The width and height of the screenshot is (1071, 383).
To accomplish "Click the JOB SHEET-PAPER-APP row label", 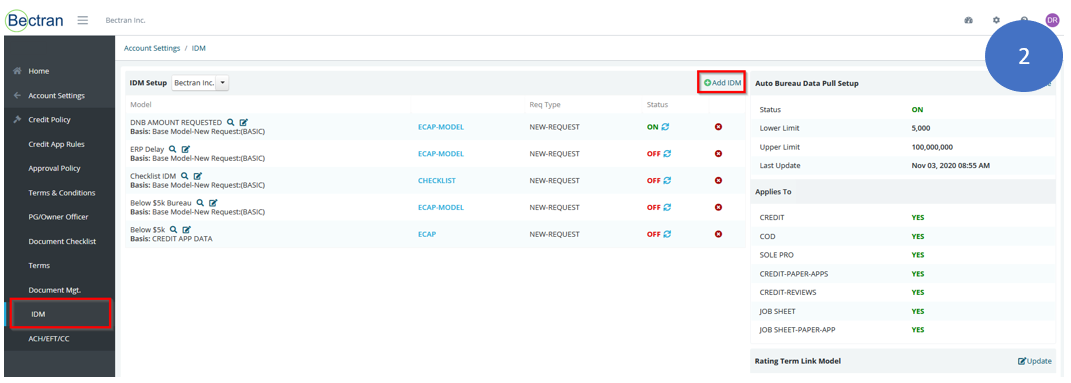I will tap(797, 329).
